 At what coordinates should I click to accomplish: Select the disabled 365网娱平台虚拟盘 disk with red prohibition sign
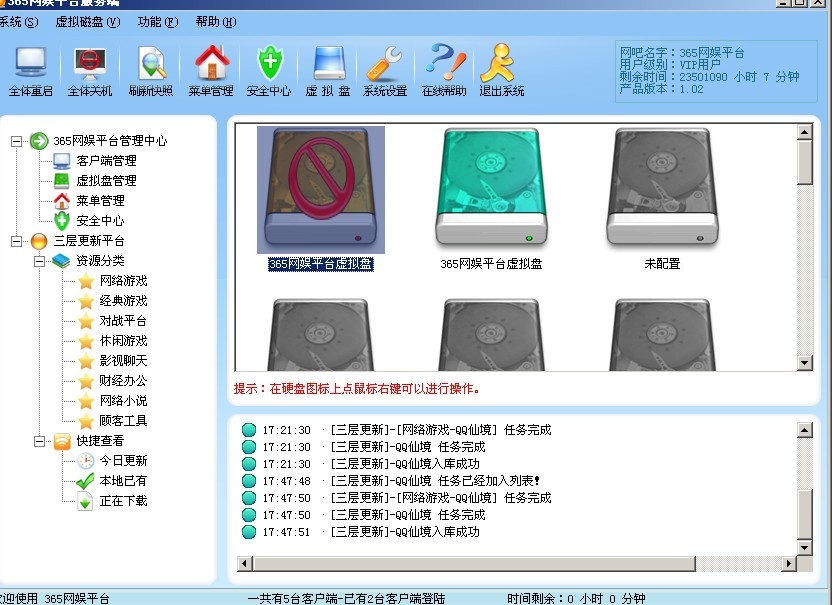tap(320, 189)
